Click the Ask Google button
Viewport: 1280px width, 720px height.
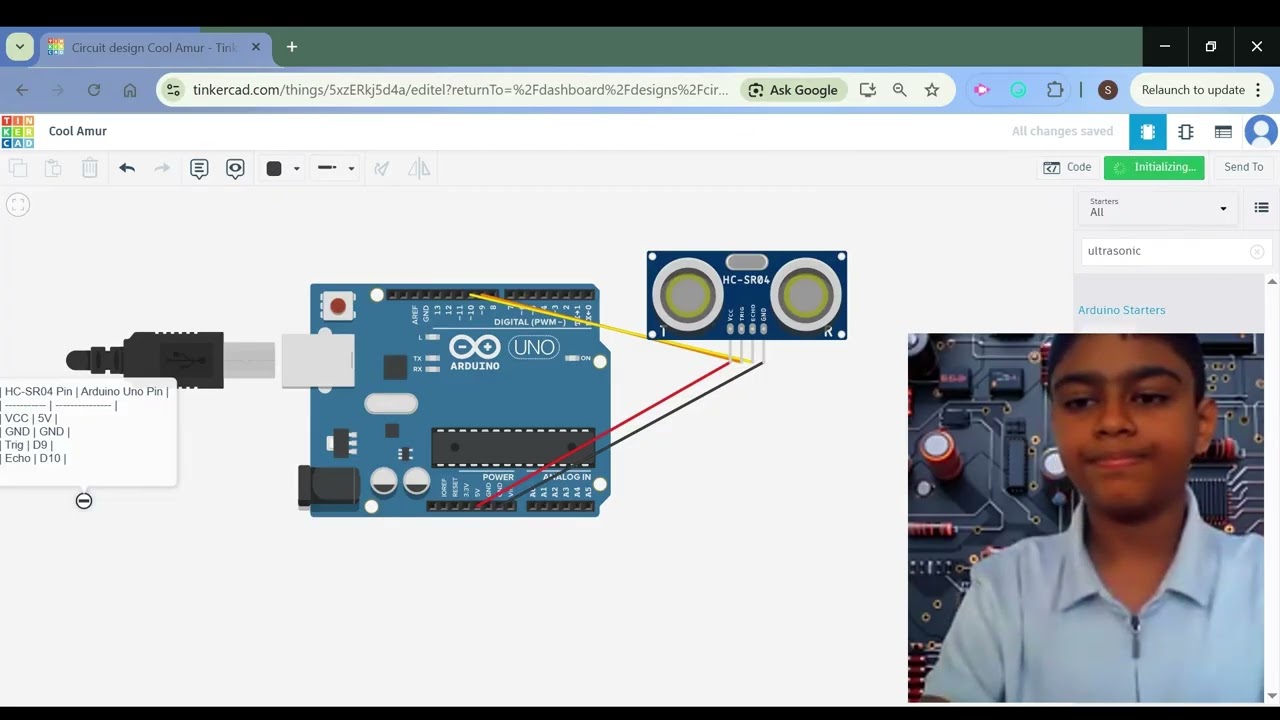(794, 90)
